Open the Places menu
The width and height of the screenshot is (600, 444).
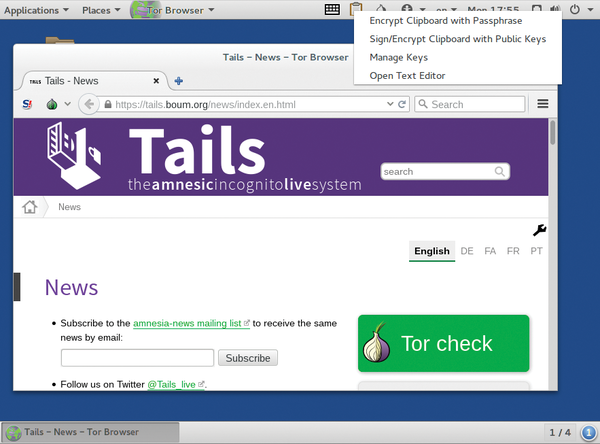[101, 10]
